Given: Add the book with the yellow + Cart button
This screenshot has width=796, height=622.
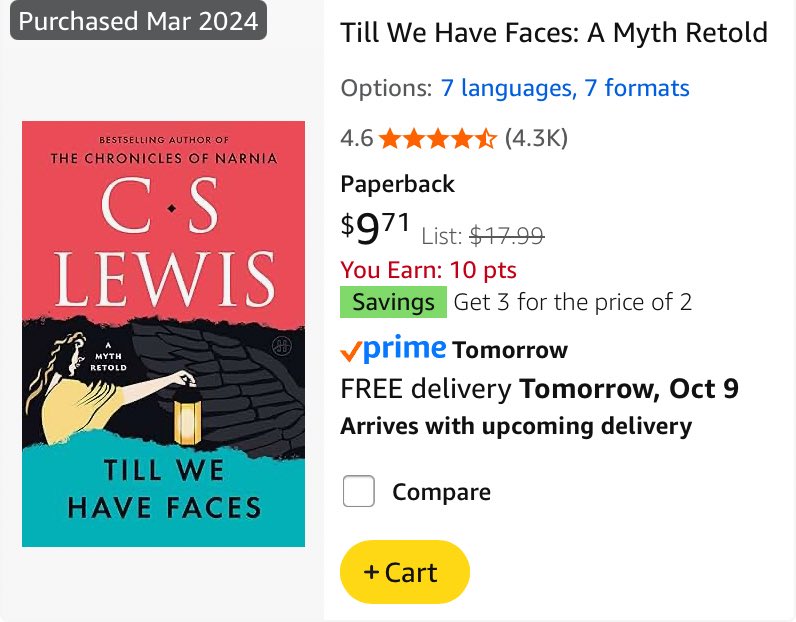Looking at the screenshot, I should [405, 572].
